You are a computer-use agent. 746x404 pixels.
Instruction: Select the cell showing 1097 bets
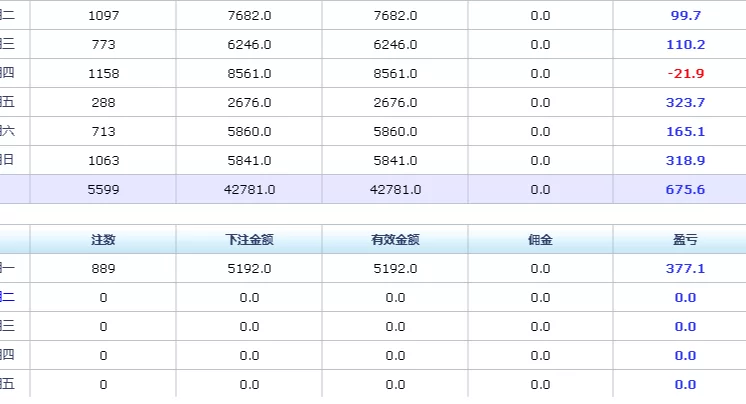tap(103, 16)
